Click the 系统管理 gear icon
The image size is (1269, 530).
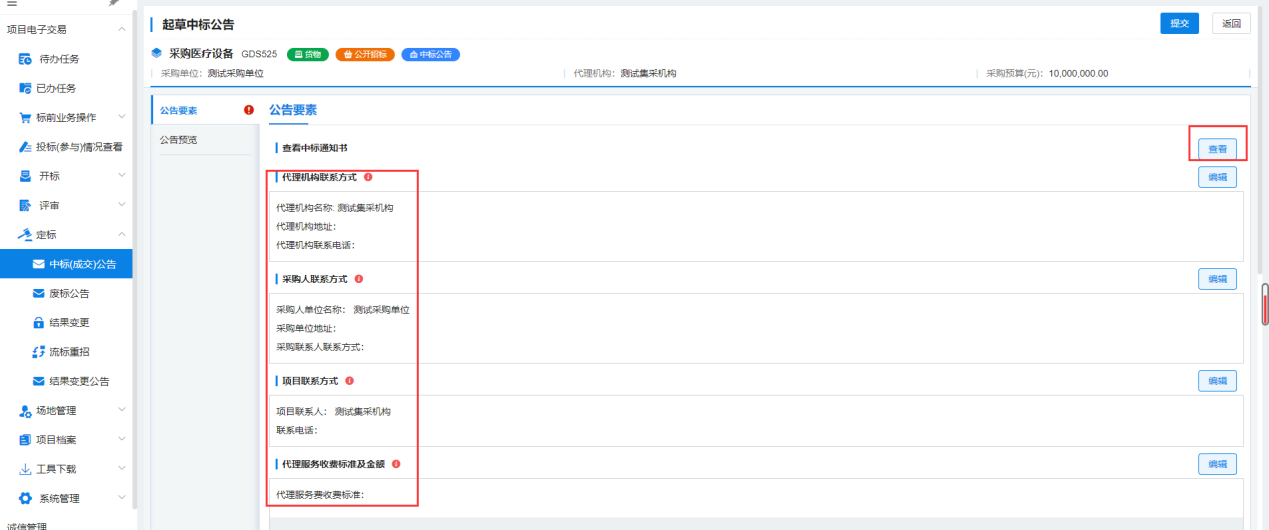[26, 498]
